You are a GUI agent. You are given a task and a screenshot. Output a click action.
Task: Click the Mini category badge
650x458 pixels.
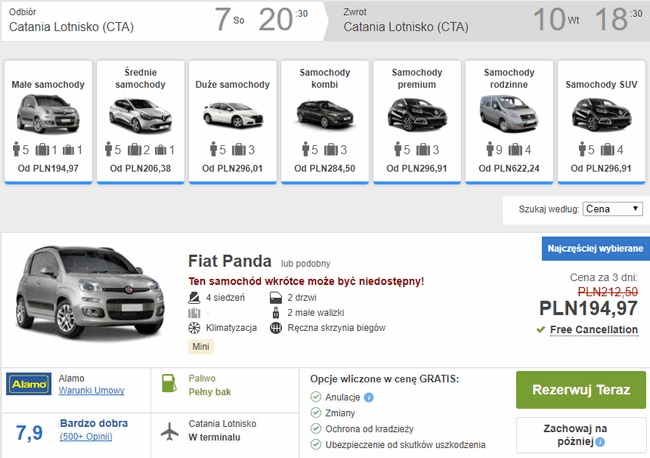(201, 347)
